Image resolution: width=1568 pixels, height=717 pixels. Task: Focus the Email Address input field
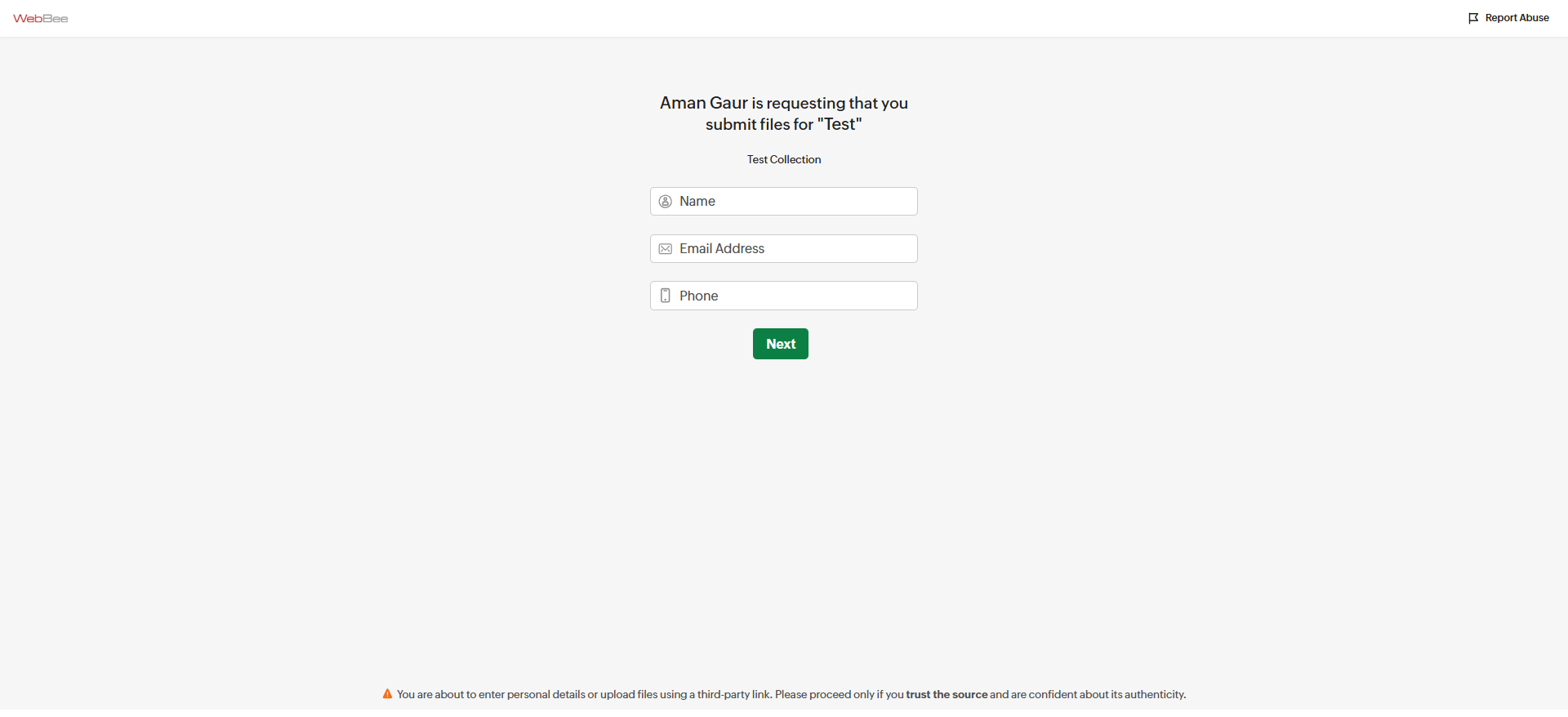click(796, 249)
